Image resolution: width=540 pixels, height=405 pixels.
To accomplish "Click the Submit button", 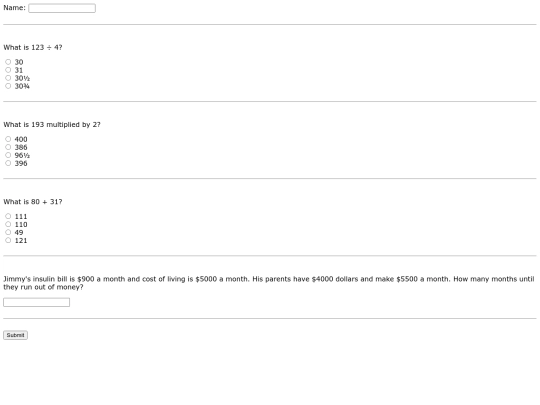I will (15, 335).
